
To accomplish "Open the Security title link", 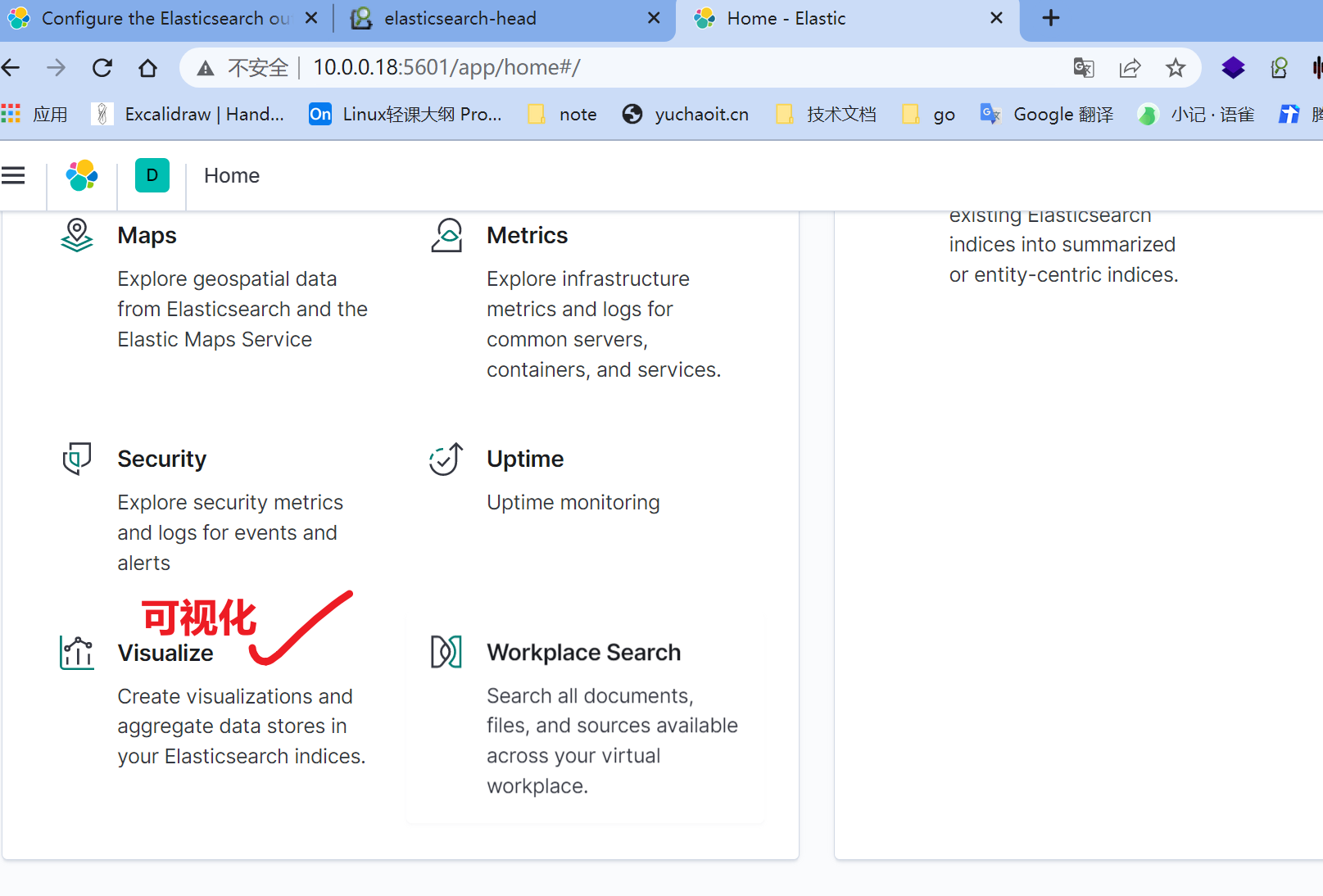I will pyautogui.click(x=161, y=459).
